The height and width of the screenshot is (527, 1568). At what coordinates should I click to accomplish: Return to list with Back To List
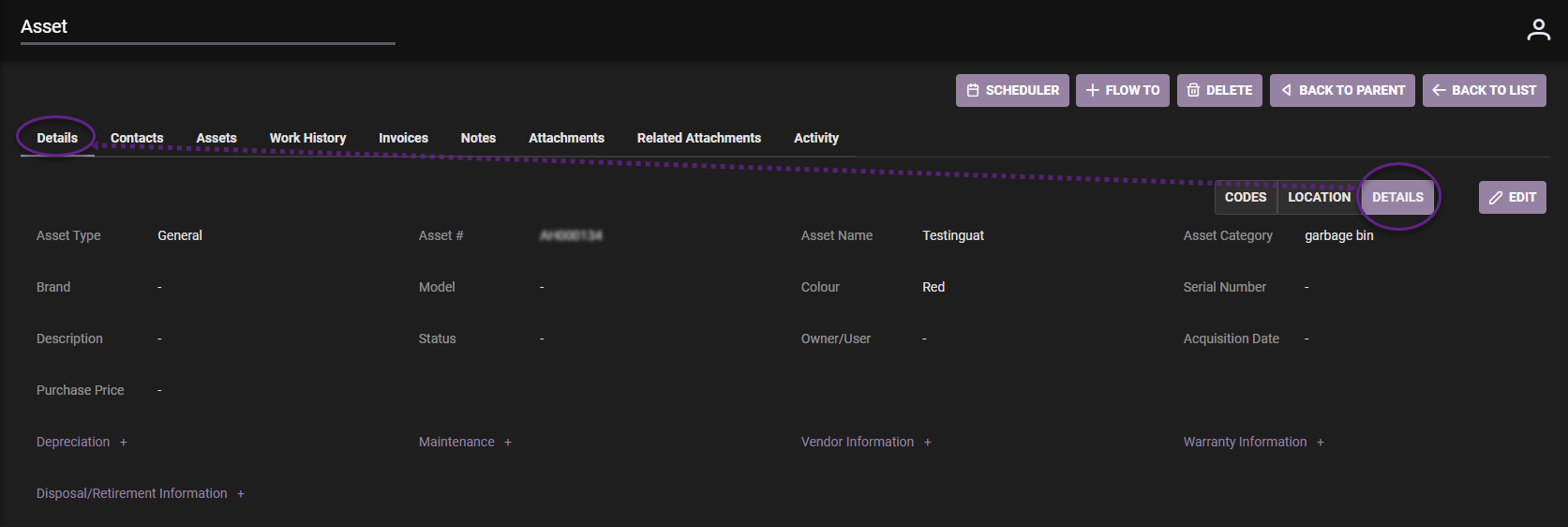click(x=1484, y=91)
